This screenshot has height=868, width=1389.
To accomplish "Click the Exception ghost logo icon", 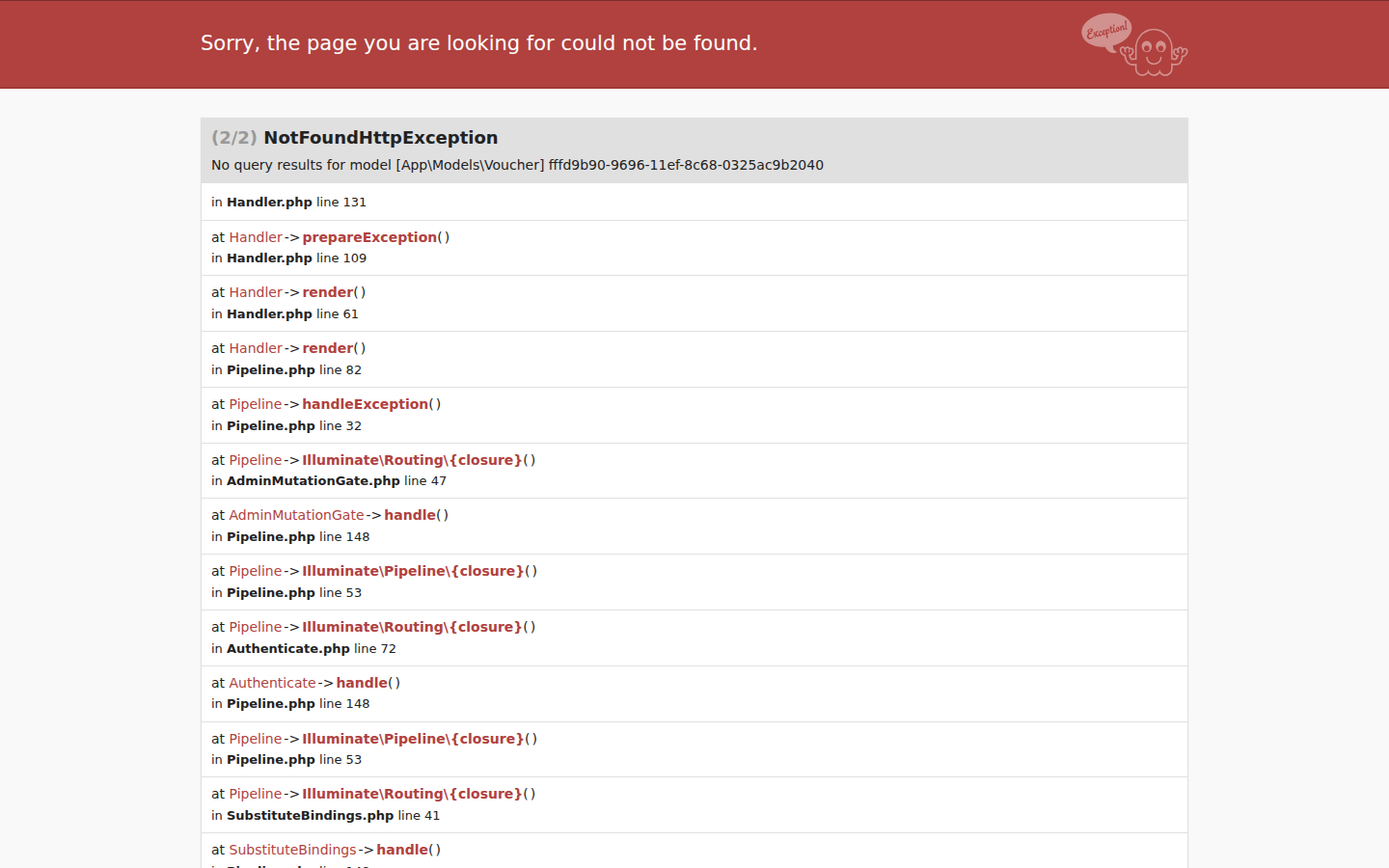I will click(x=1134, y=44).
